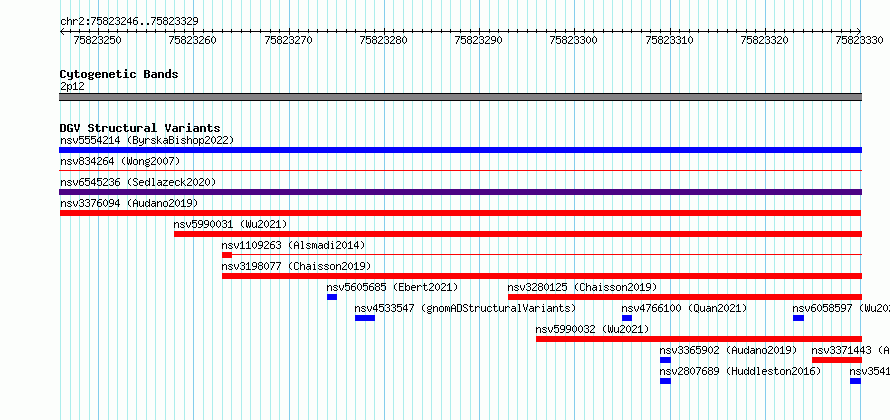
Task: Click the gray 2p12 cytogenetic band bar
Action: pos(461,97)
